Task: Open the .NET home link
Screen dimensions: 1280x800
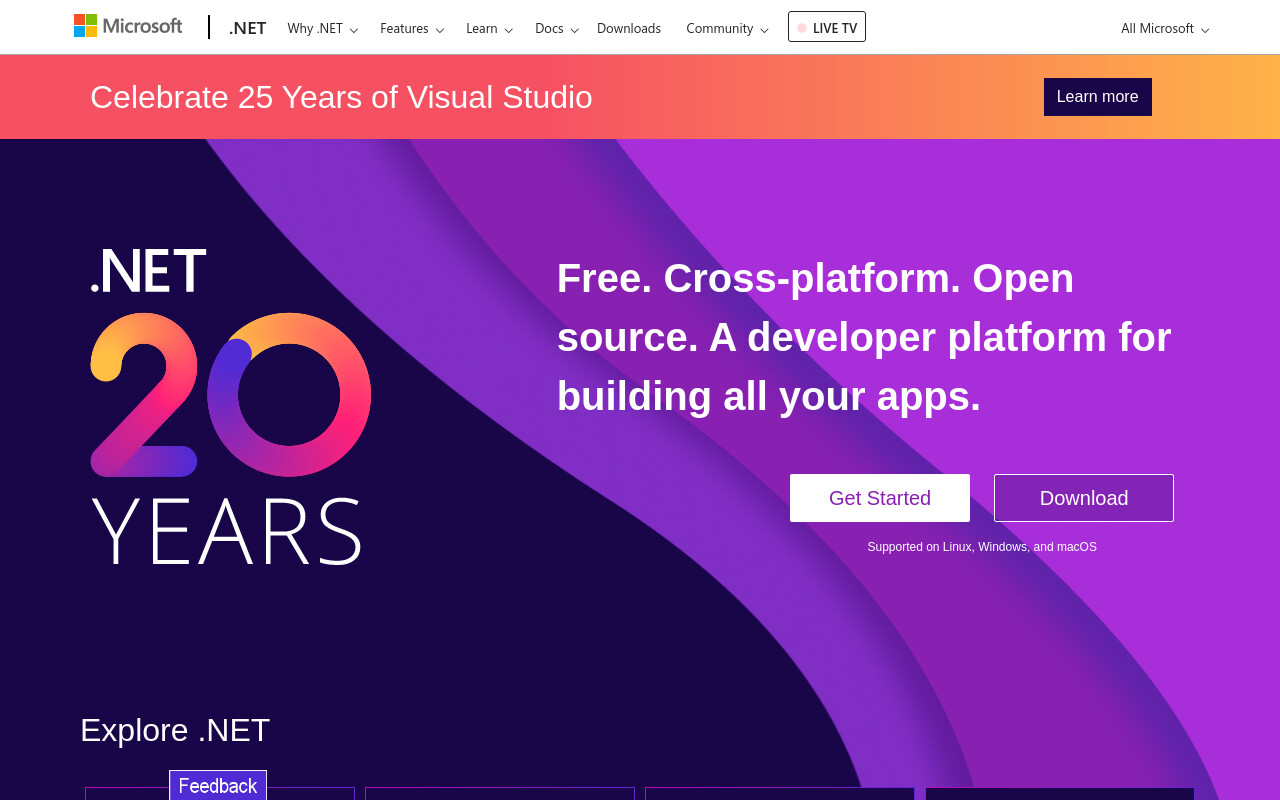Action: pos(247,28)
